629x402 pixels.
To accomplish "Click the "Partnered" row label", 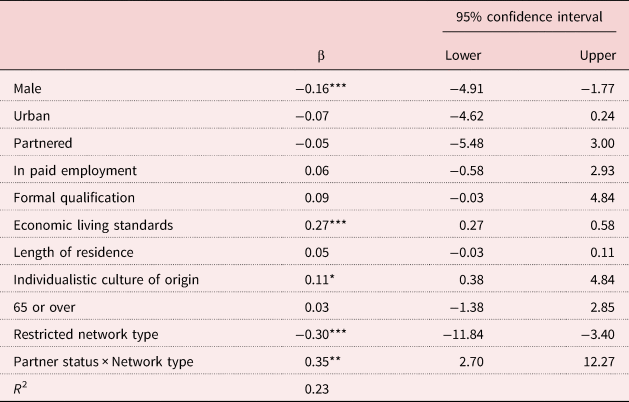I will click(x=40, y=143).
